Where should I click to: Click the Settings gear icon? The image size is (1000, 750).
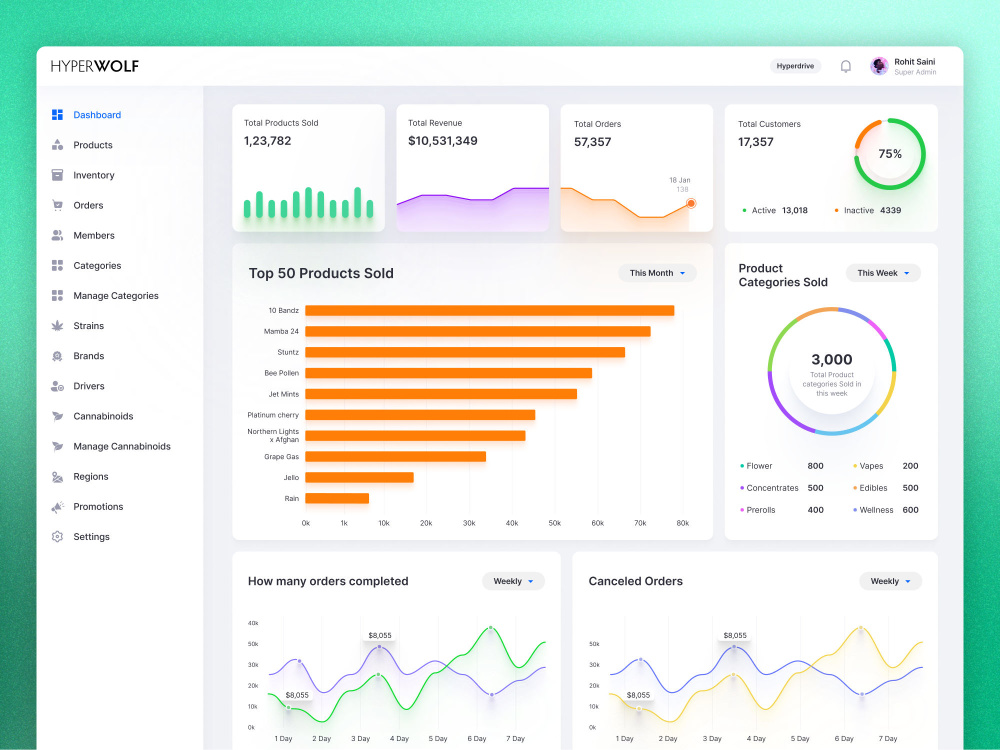[x=57, y=536]
